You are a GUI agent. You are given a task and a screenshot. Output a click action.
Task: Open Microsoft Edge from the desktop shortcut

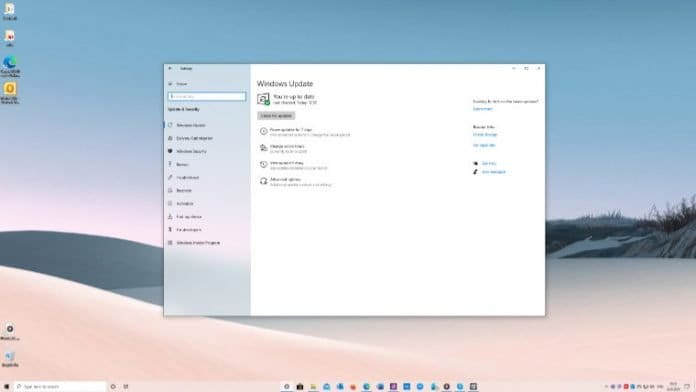[10, 67]
